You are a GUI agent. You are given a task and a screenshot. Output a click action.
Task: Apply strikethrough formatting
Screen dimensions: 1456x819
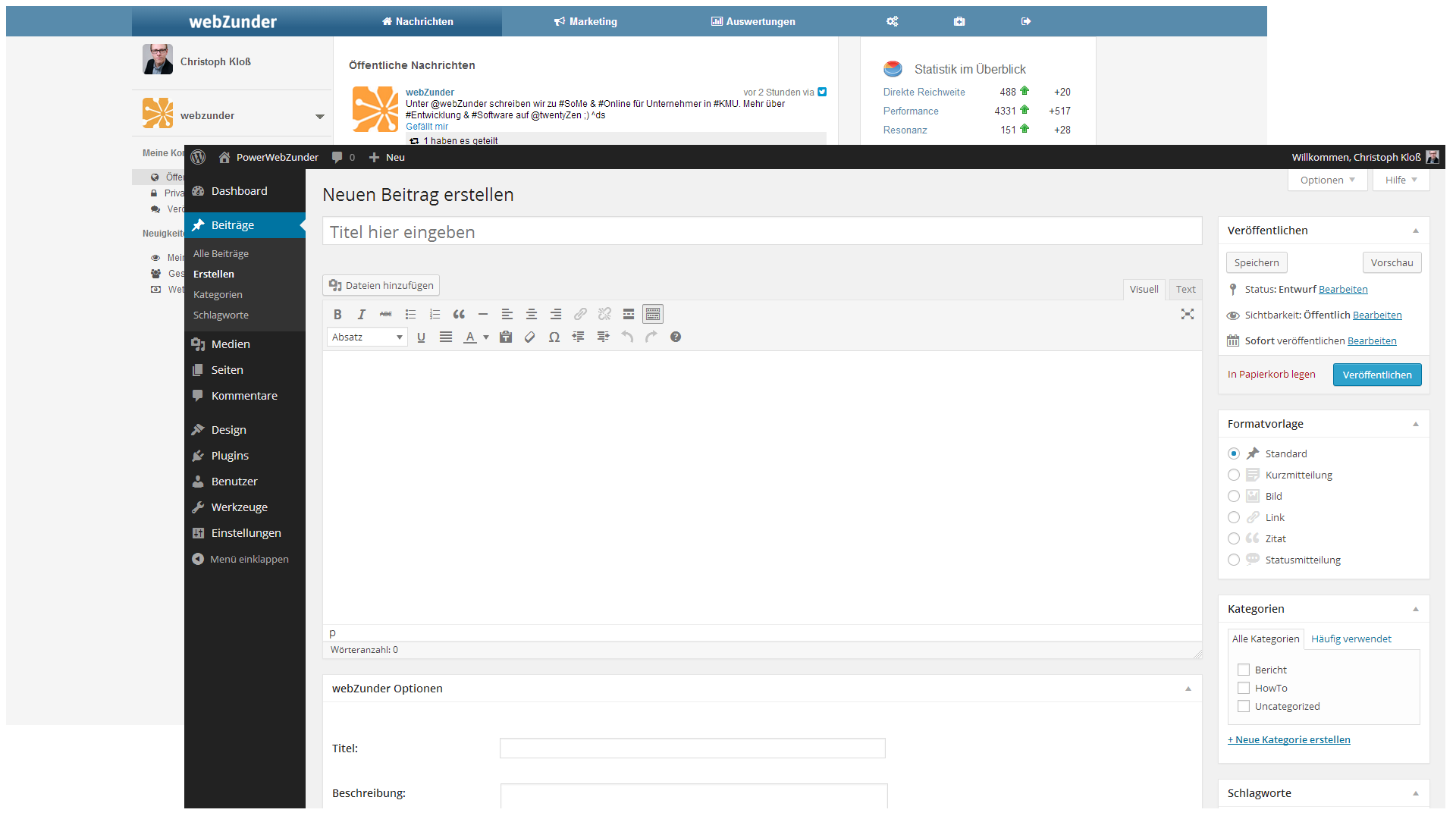click(386, 314)
